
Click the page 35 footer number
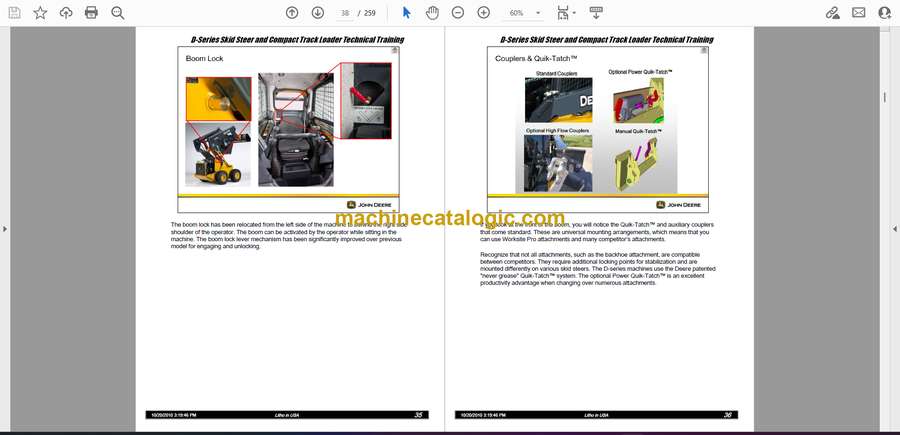point(418,415)
